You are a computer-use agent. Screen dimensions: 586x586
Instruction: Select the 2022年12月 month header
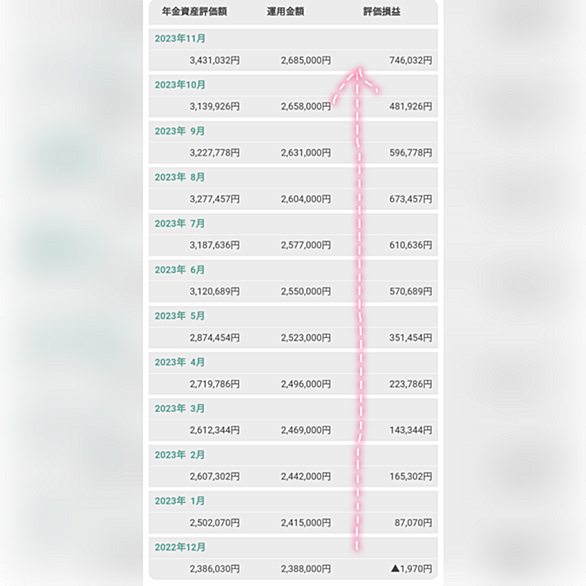pyautogui.click(x=293, y=548)
